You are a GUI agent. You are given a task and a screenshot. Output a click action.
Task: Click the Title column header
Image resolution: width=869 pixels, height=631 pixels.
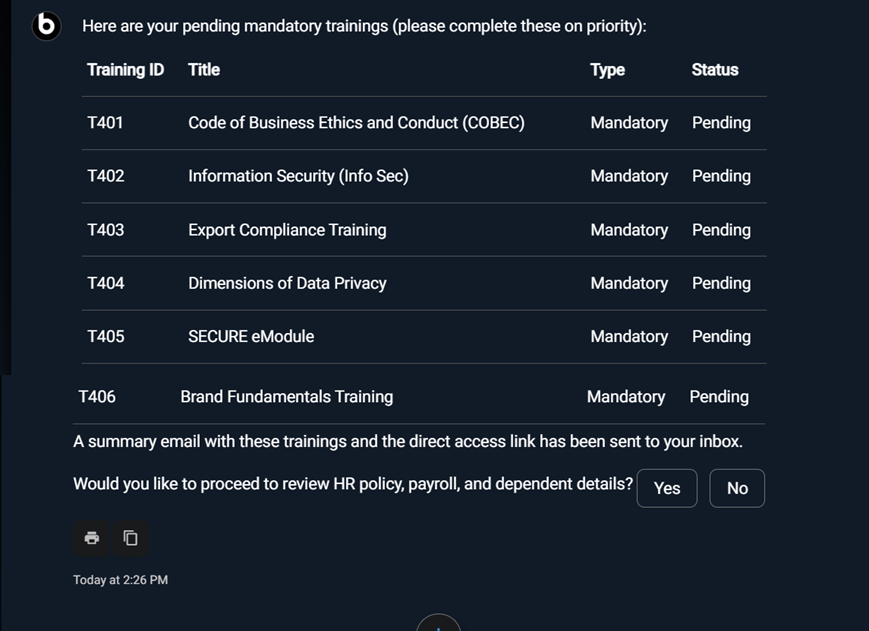204,70
